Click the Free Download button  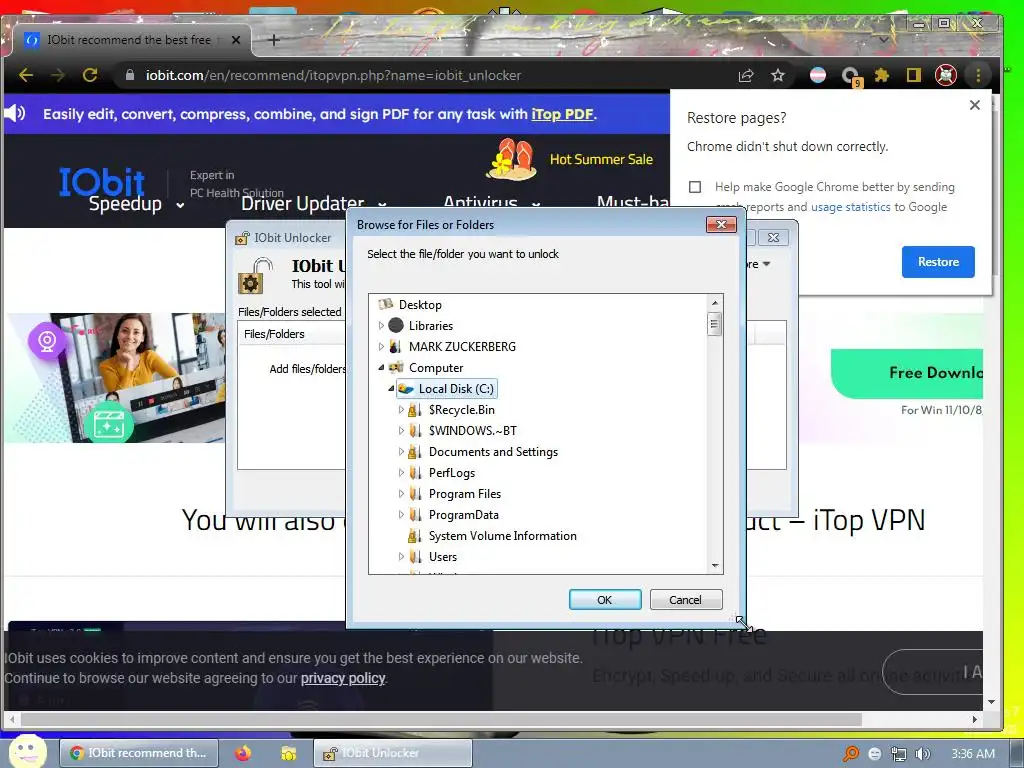coord(906,373)
